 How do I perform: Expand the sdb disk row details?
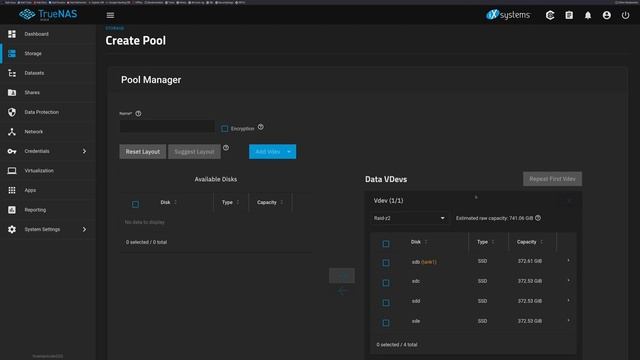tap(569, 260)
